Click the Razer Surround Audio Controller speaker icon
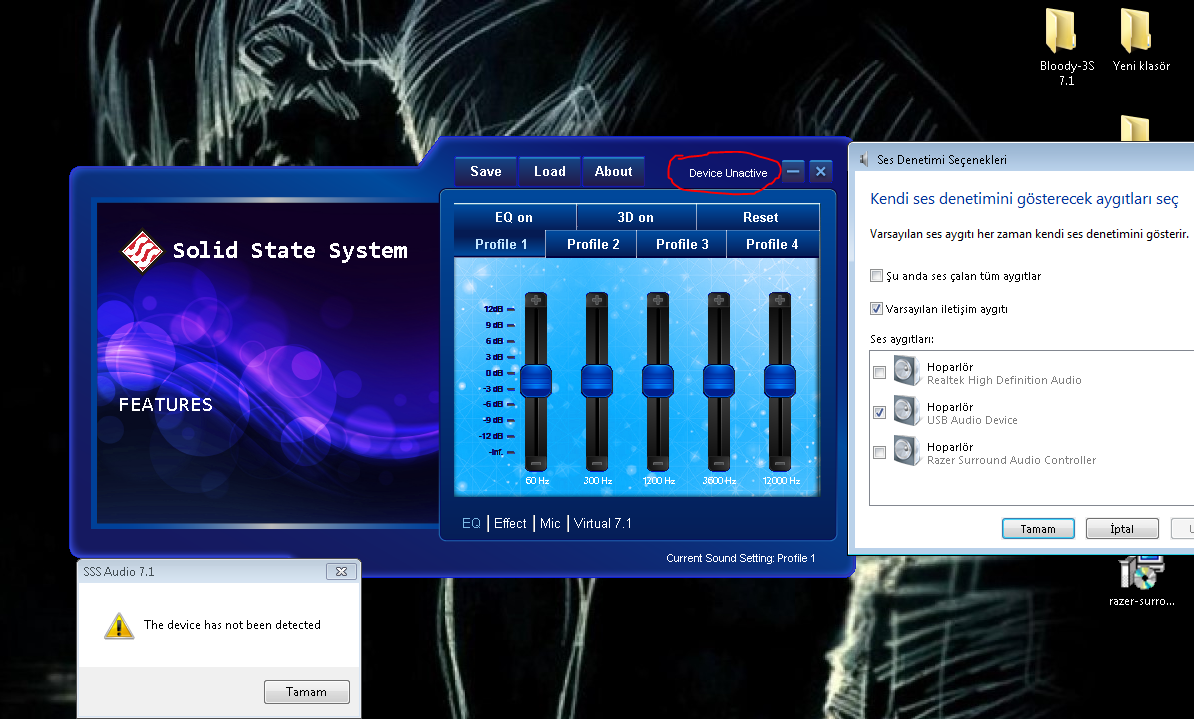The height and width of the screenshot is (719, 1194). [x=907, y=452]
